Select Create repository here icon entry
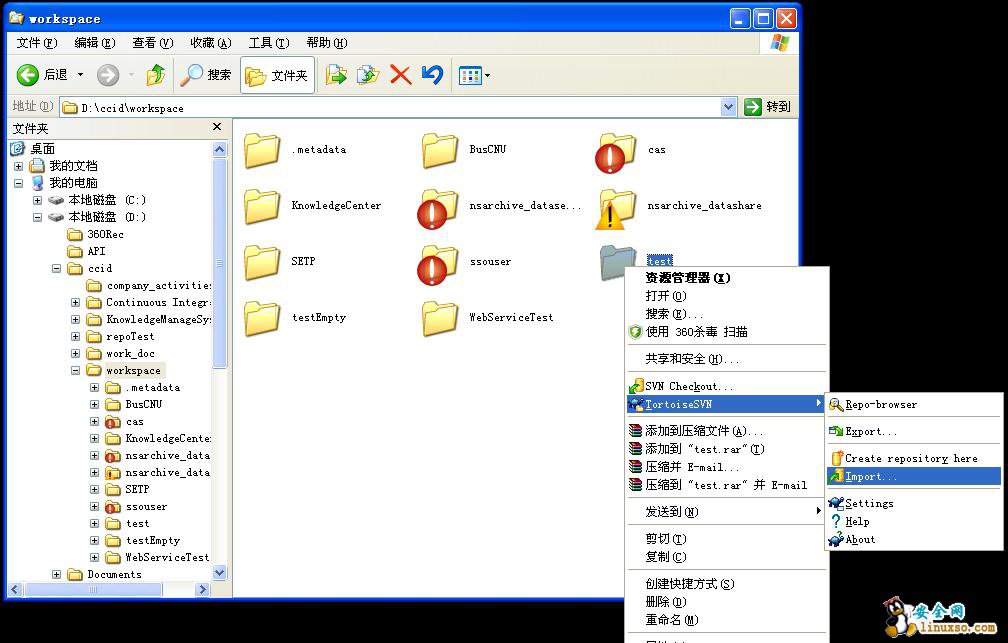The height and width of the screenshot is (643, 1008). [836, 458]
